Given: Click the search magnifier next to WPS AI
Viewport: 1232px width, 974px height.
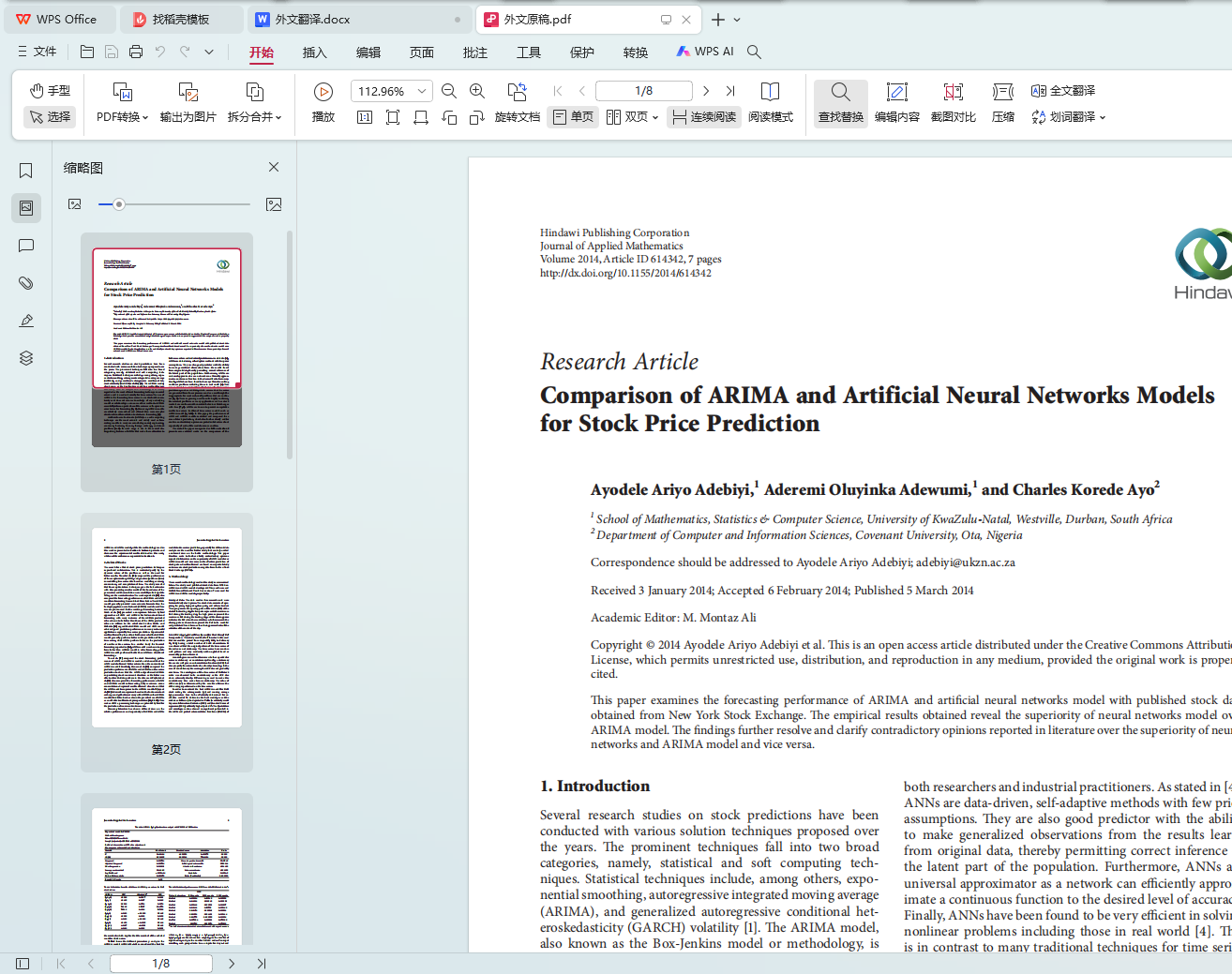Looking at the screenshot, I should coord(754,52).
